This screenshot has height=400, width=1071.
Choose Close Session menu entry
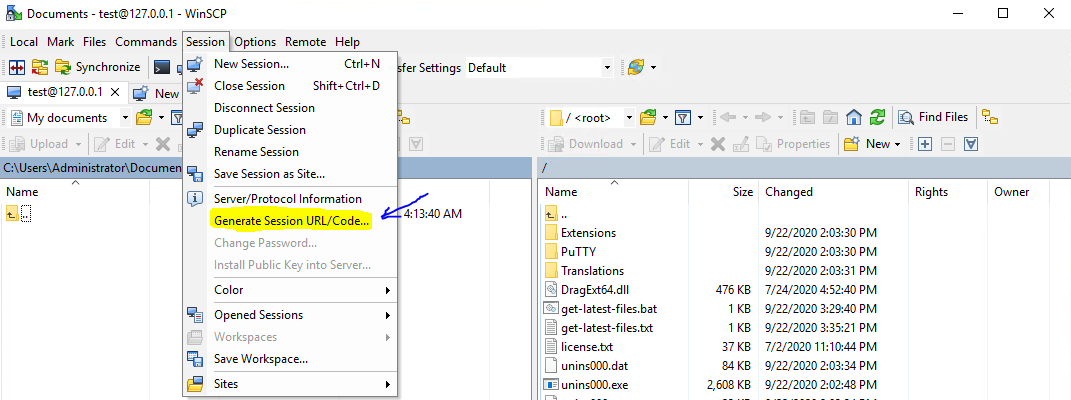[x=290, y=86]
